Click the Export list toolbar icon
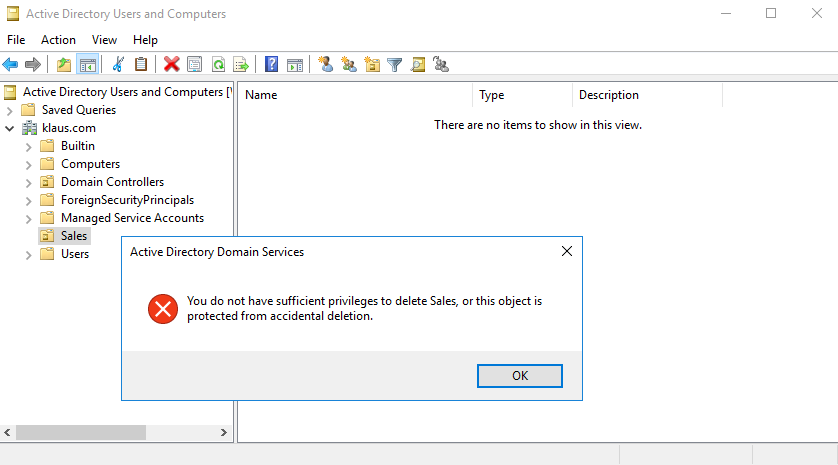Screen dimensions: 838x465 coord(240,65)
